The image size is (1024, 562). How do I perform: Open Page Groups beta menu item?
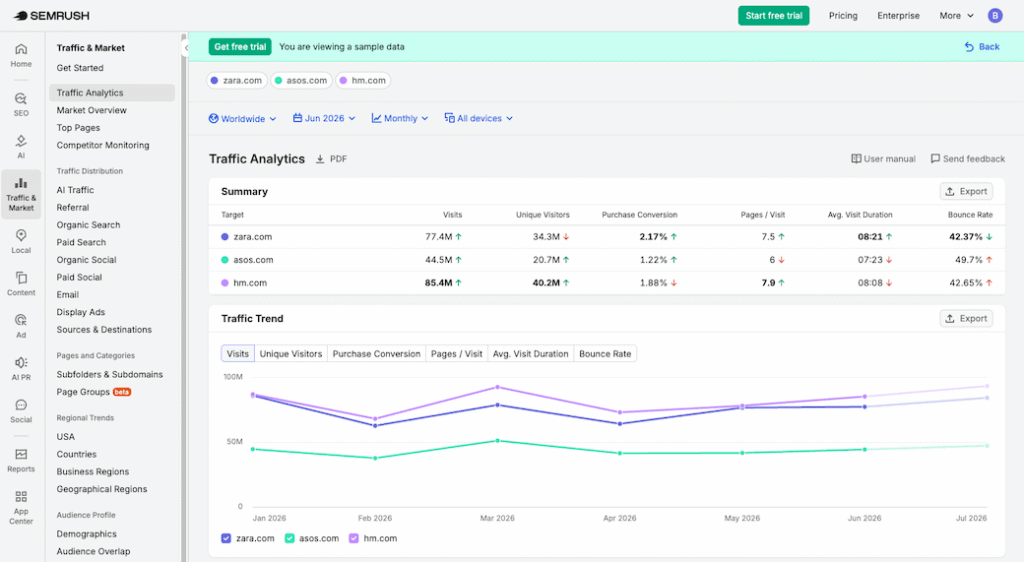click(93, 392)
